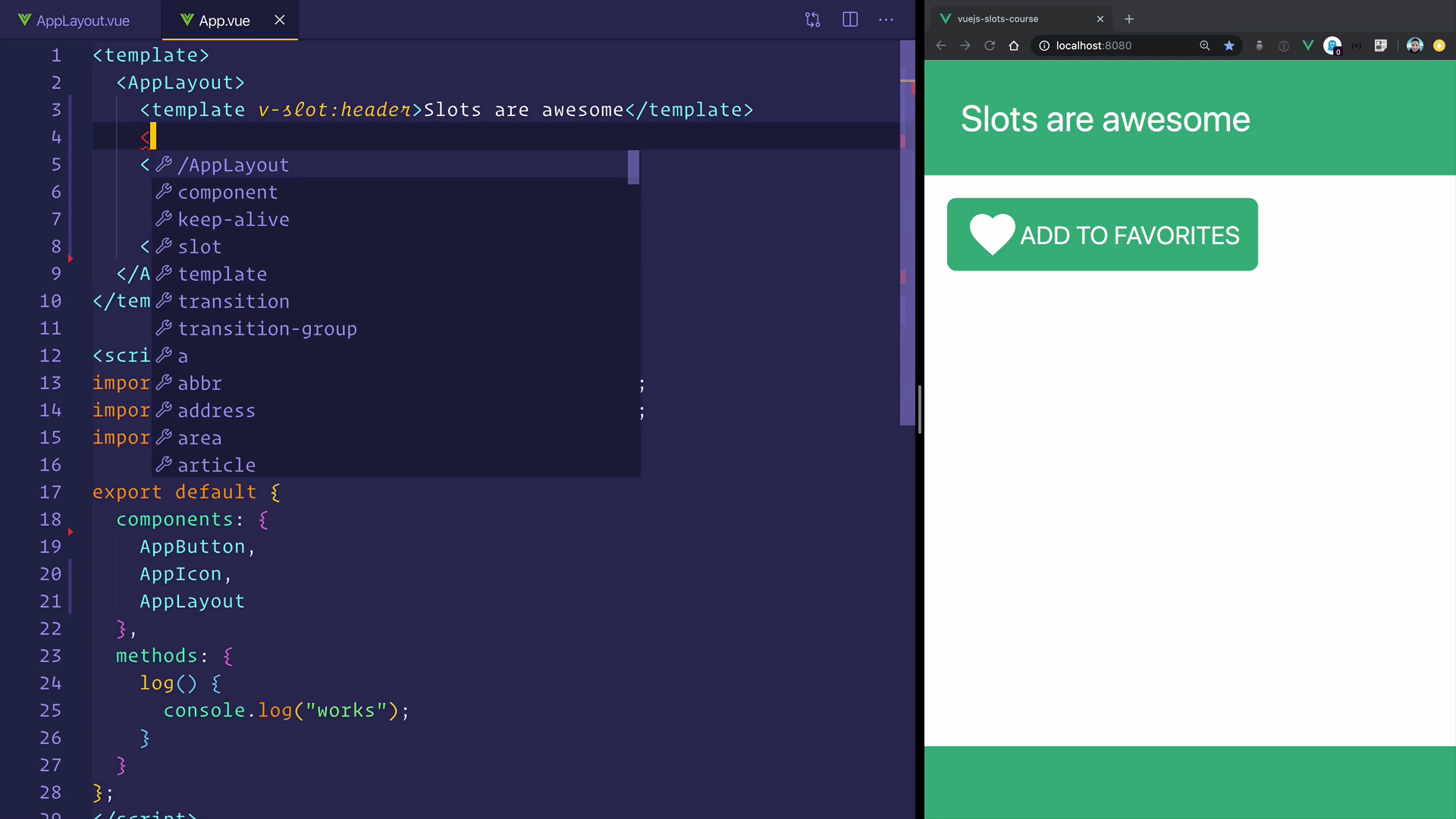Click the ADD TO FAVORITES button
Screen dimensions: 1456x819
pos(1103,234)
